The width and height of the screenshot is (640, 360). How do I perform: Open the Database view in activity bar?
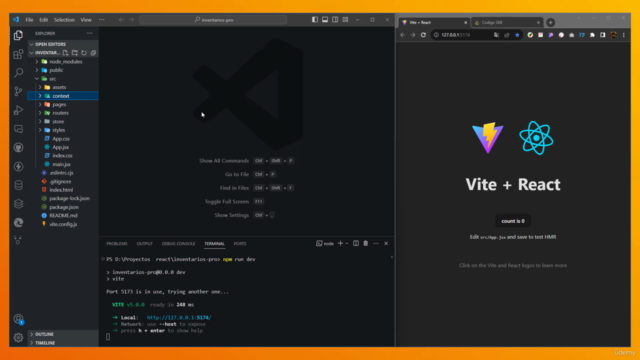pyautogui.click(x=18, y=185)
